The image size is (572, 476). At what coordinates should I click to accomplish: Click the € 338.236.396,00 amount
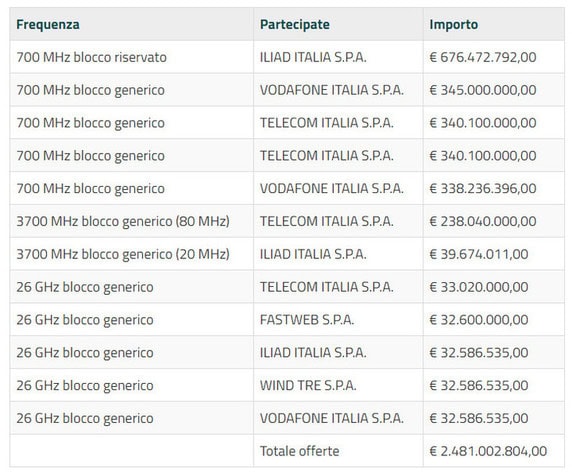click(x=483, y=189)
